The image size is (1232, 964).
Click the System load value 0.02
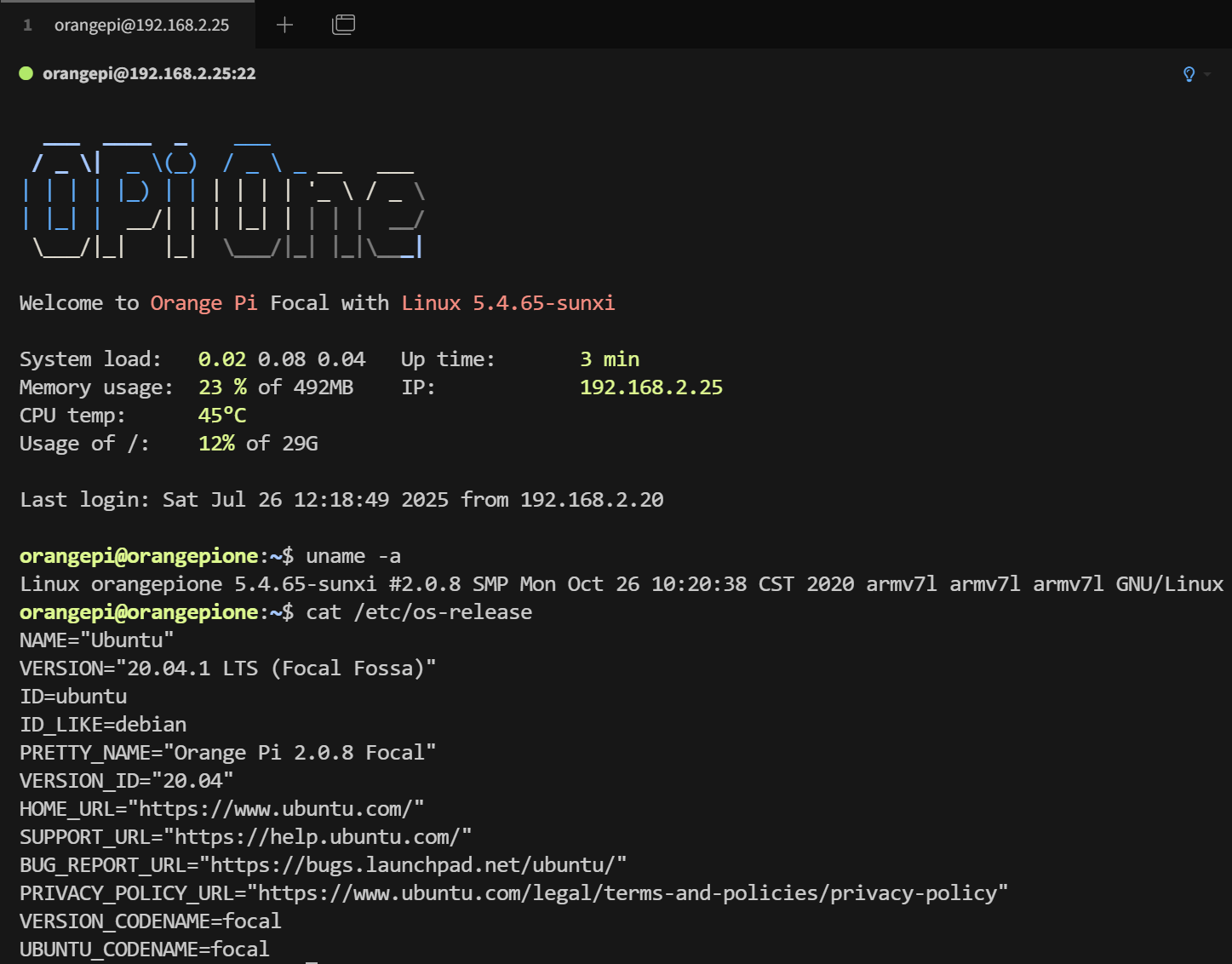(222, 359)
